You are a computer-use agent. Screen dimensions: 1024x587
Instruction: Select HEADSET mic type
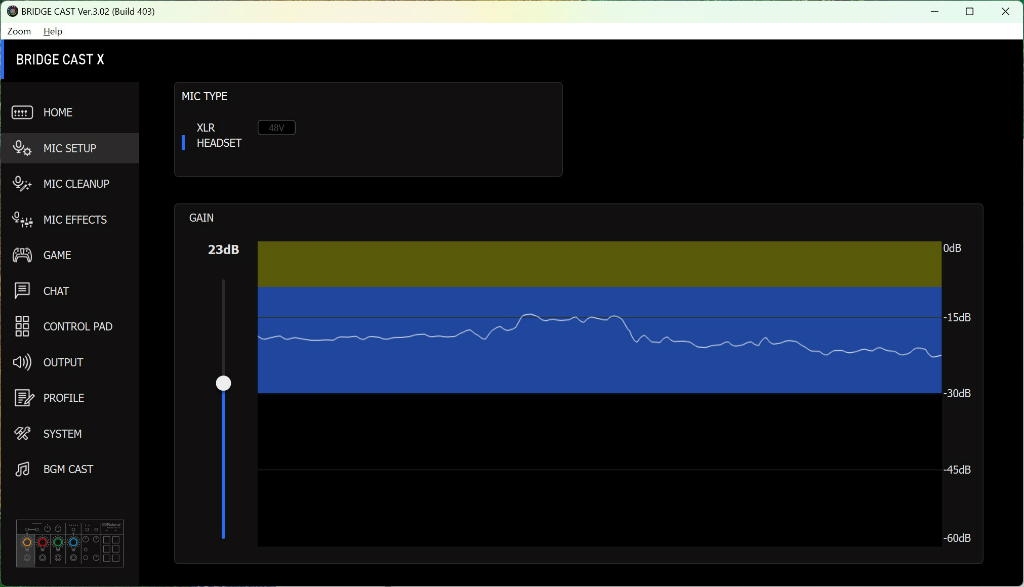pyautogui.click(x=219, y=143)
